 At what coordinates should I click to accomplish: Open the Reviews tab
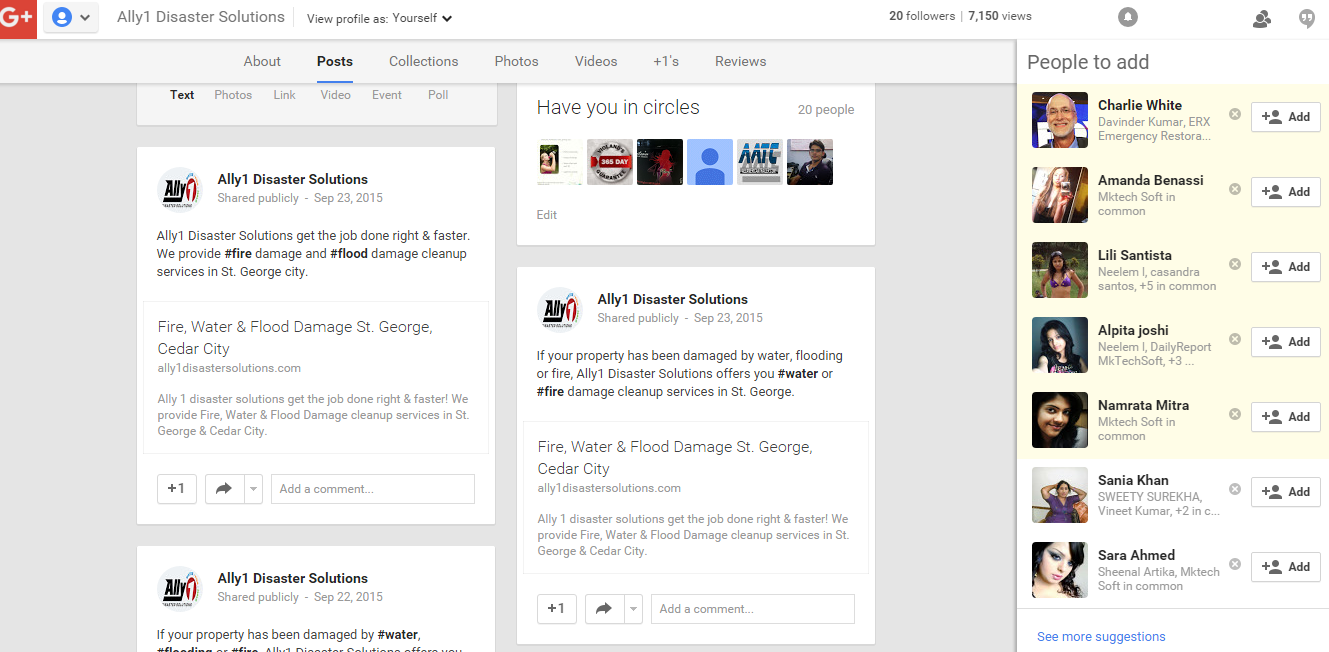(x=741, y=61)
